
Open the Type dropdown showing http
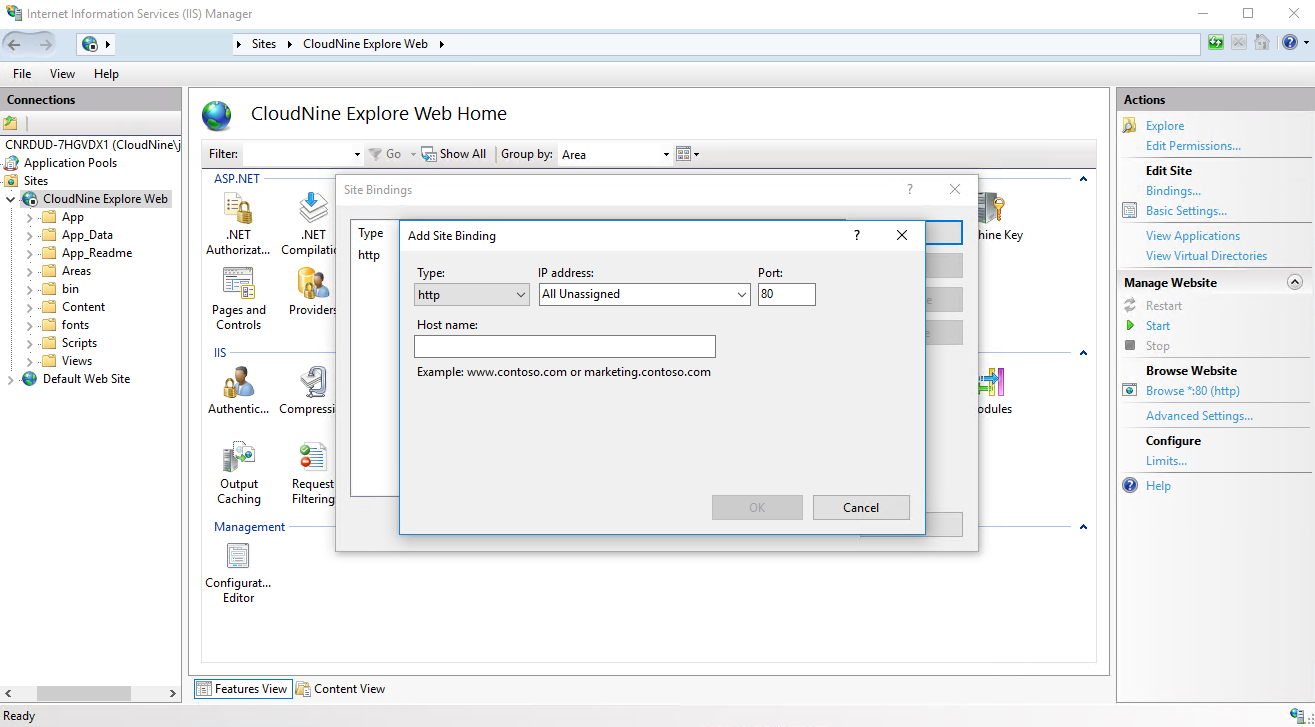point(472,294)
